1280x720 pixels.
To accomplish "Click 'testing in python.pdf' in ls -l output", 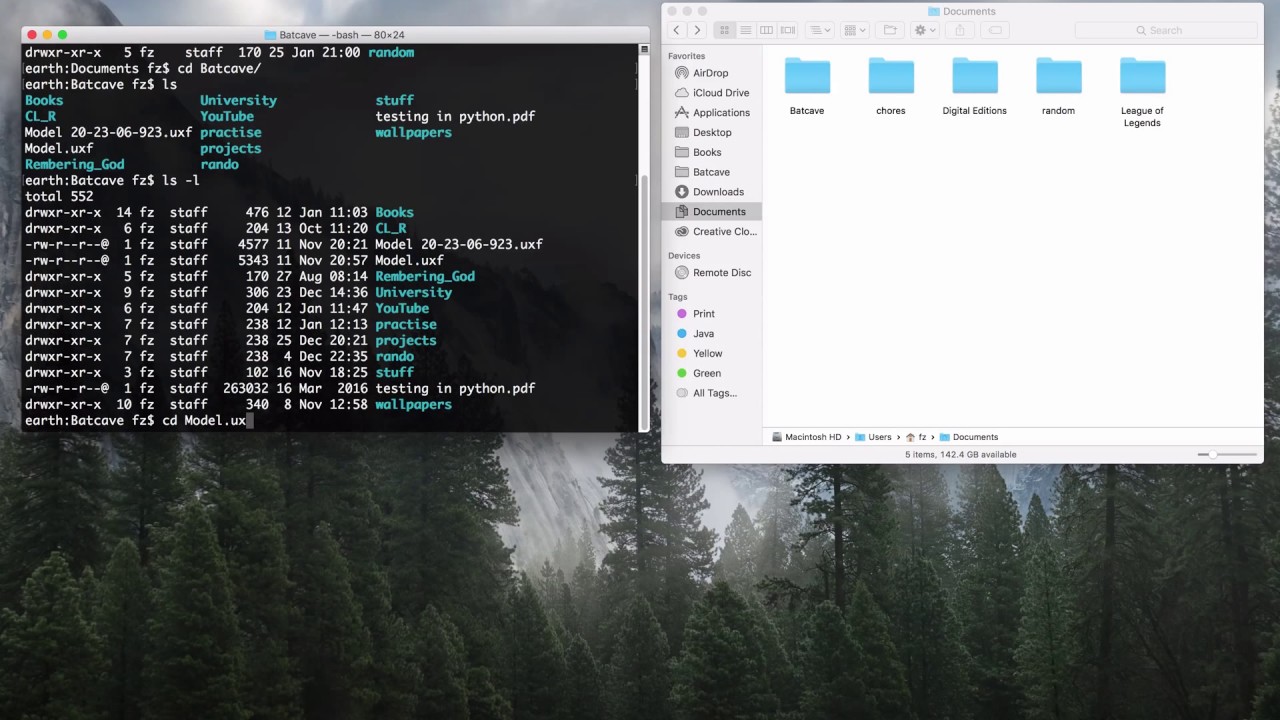I will (455, 388).
